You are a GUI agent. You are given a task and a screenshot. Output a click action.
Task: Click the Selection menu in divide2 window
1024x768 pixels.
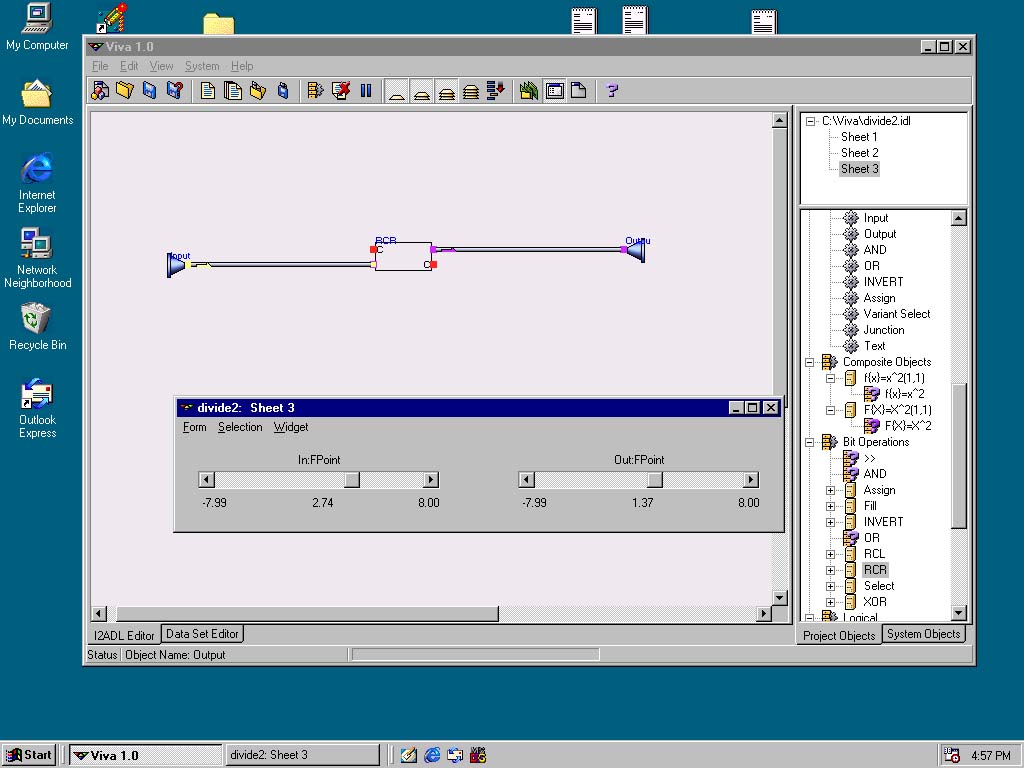240,427
